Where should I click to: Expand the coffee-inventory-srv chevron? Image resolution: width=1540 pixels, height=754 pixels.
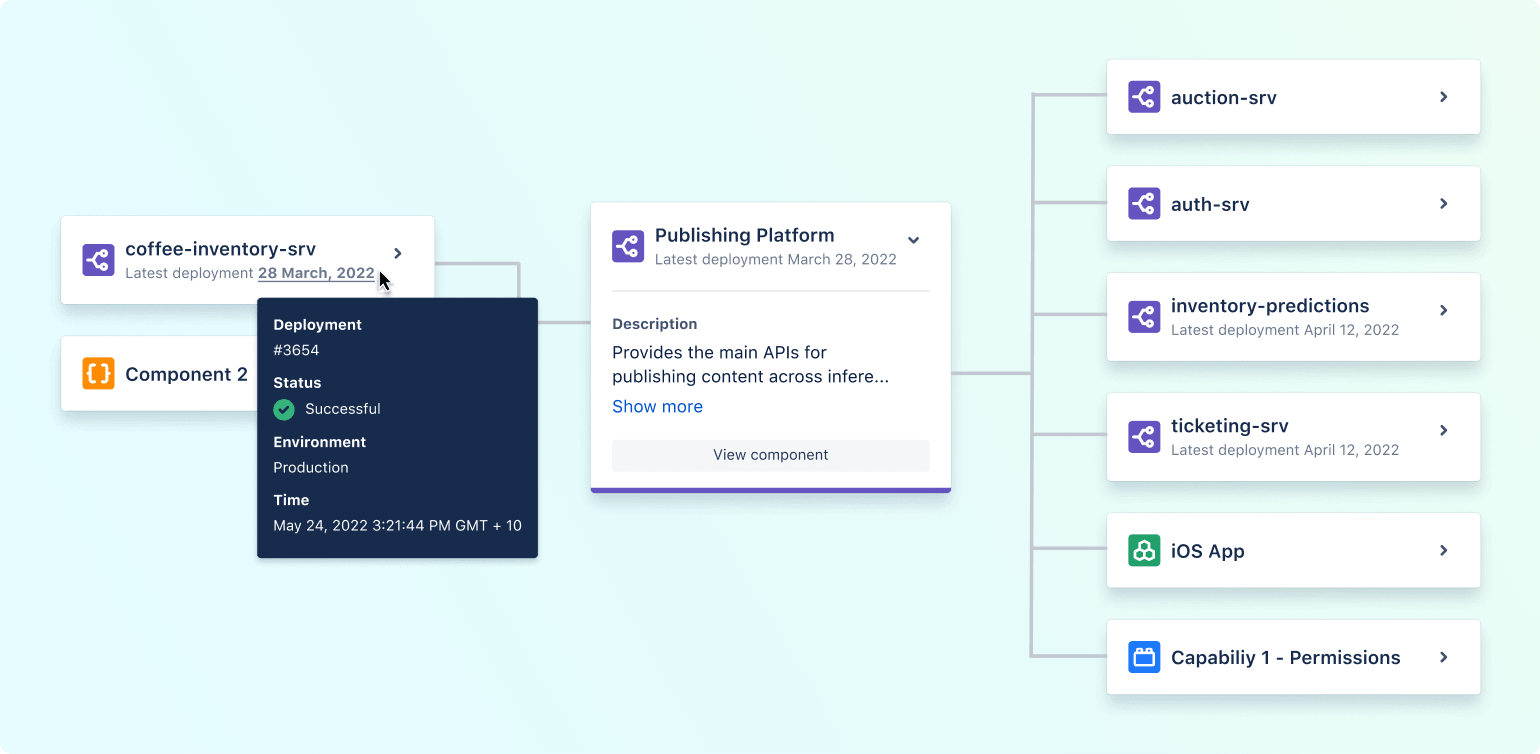pyautogui.click(x=397, y=254)
